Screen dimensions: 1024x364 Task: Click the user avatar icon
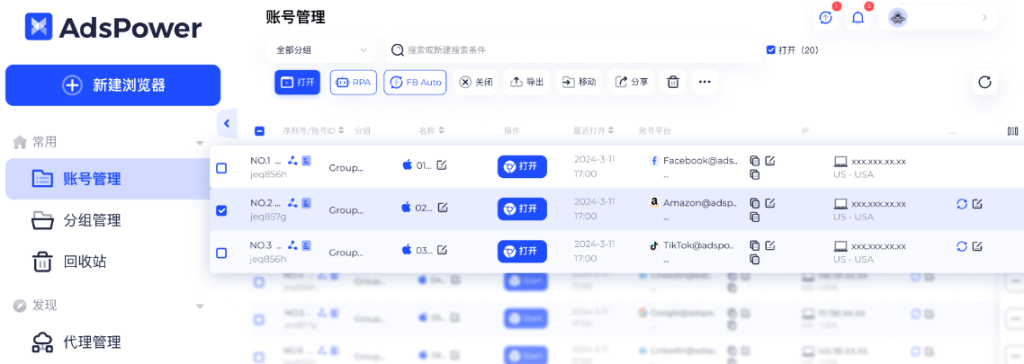[x=898, y=18]
